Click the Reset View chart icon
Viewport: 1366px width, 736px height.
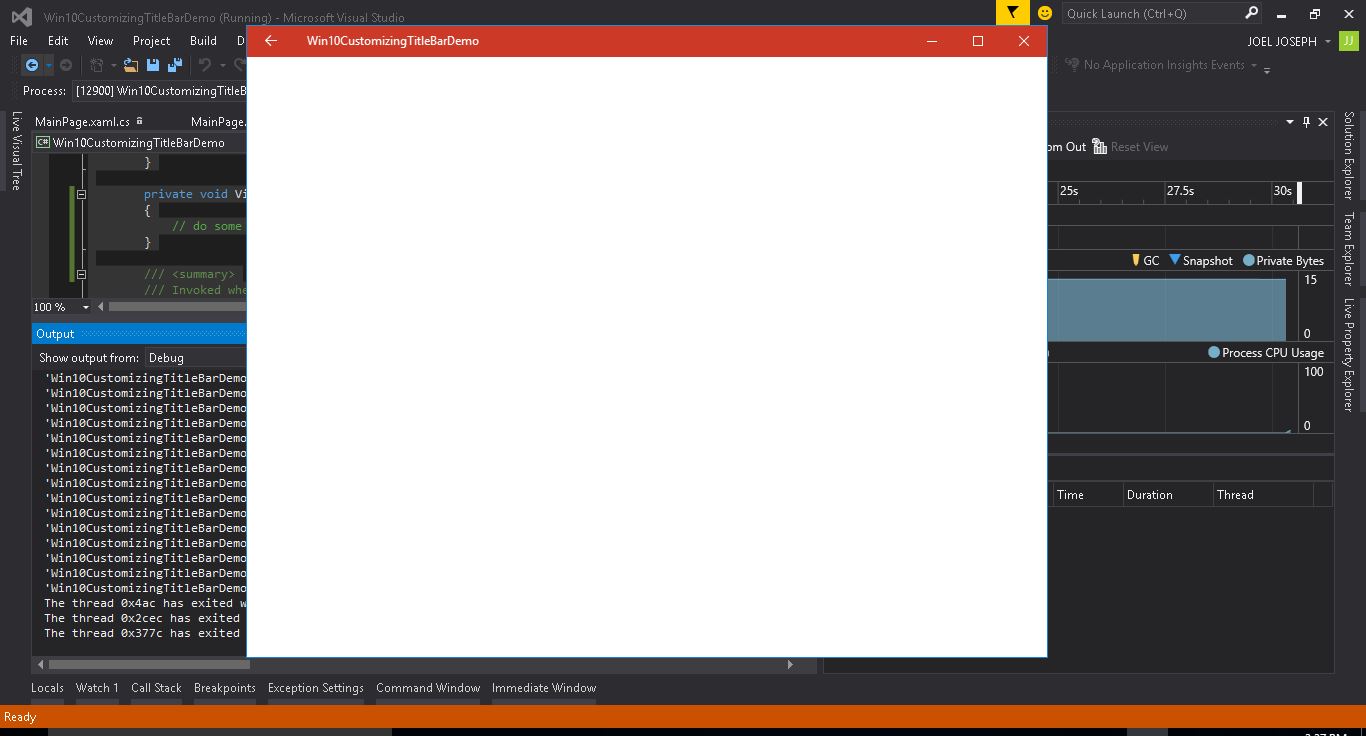[x=1100, y=147]
